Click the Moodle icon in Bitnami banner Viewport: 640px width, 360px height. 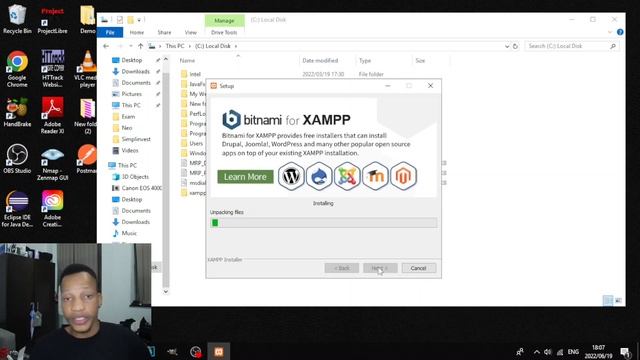pyautogui.click(x=375, y=176)
